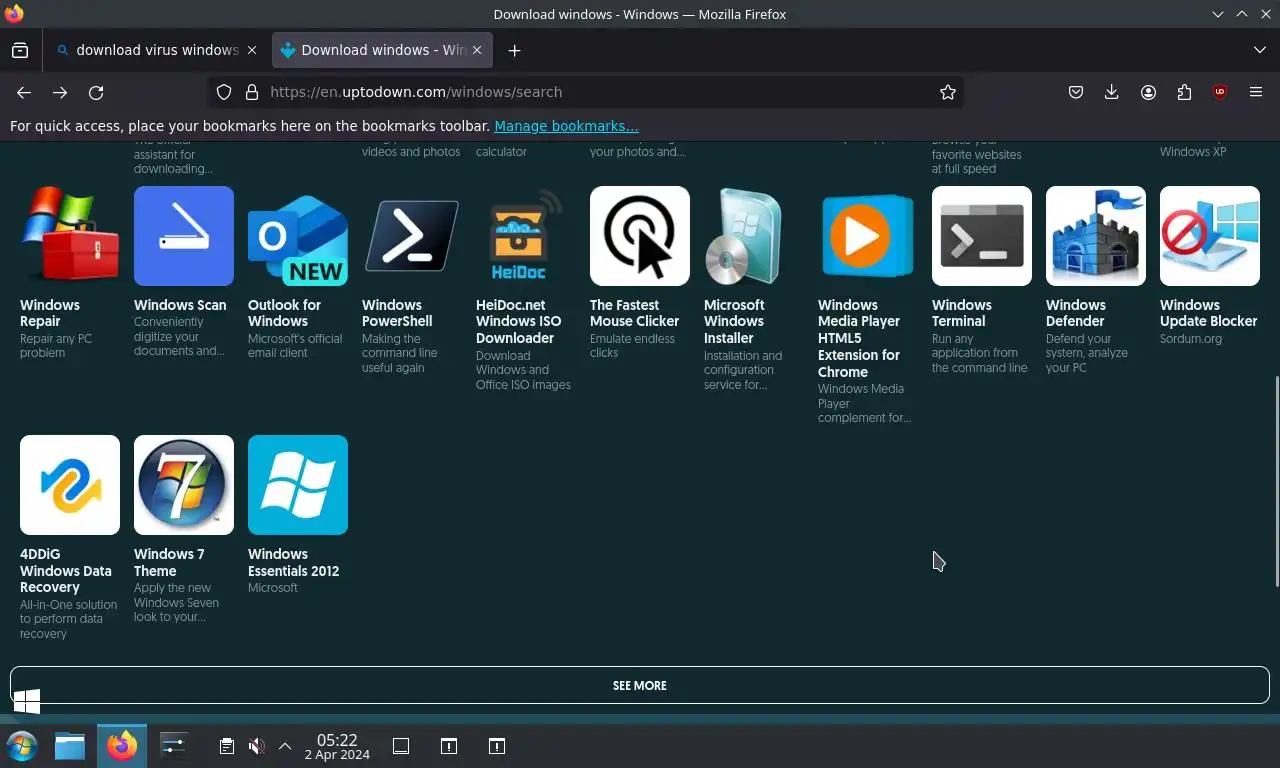1280x768 pixels.
Task: Open the Firefox extensions panel
Action: point(1184,92)
